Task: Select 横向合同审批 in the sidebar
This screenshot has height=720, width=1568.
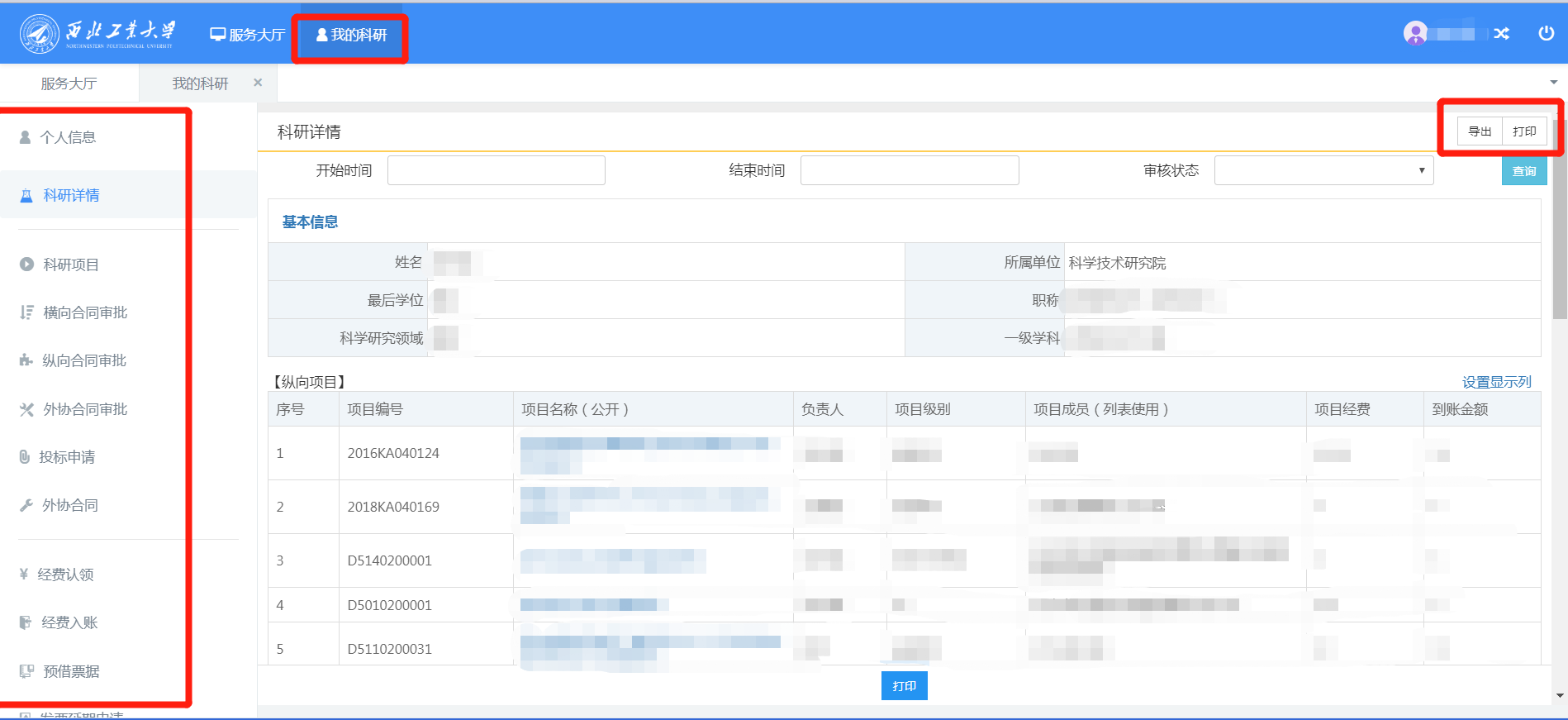Action: tap(85, 312)
